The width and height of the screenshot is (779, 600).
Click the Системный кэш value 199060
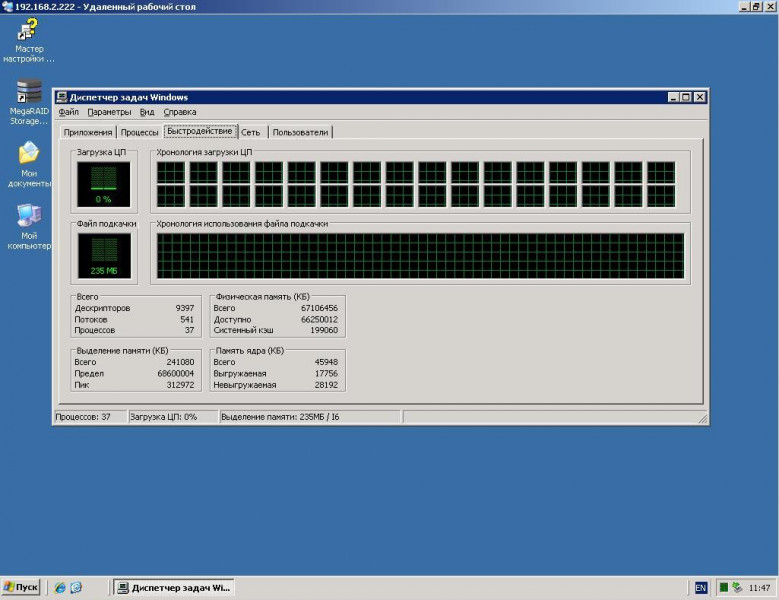[x=324, y=330]
